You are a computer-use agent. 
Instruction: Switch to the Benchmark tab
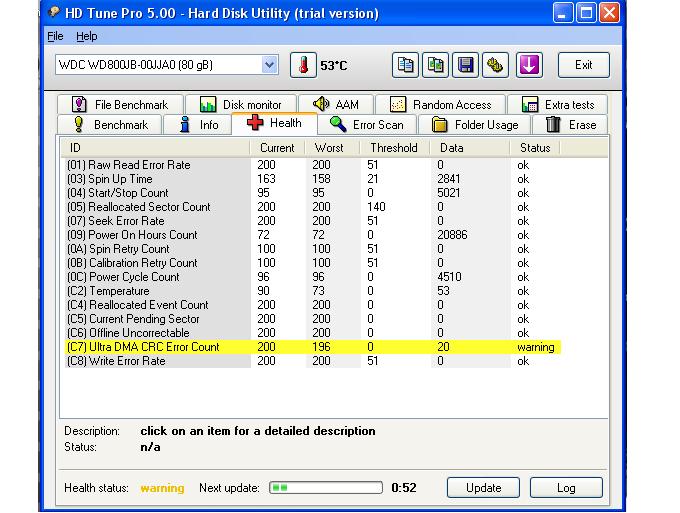[110, 125]
